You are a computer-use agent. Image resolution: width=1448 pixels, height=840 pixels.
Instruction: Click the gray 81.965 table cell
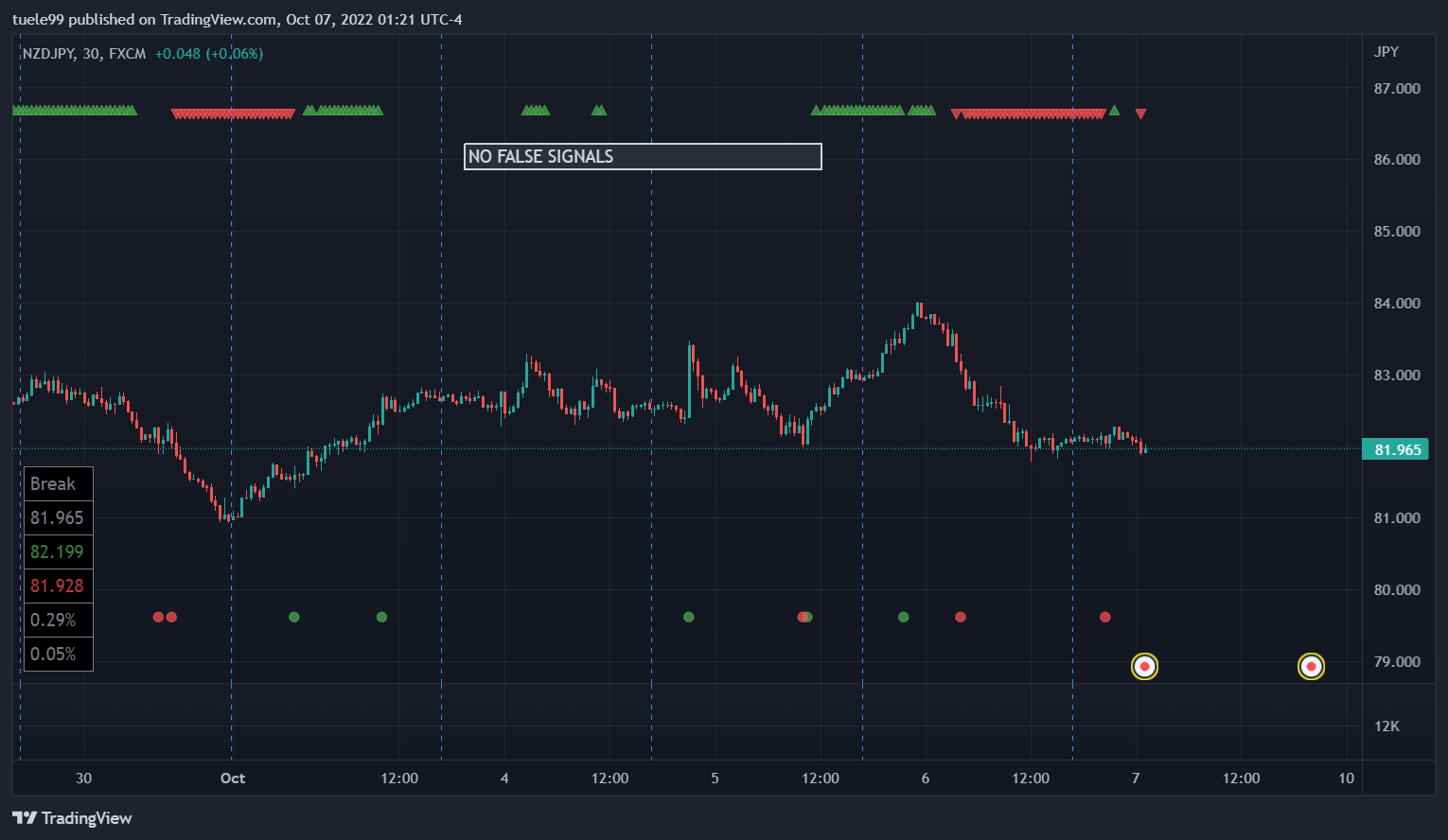click(59, 518)
